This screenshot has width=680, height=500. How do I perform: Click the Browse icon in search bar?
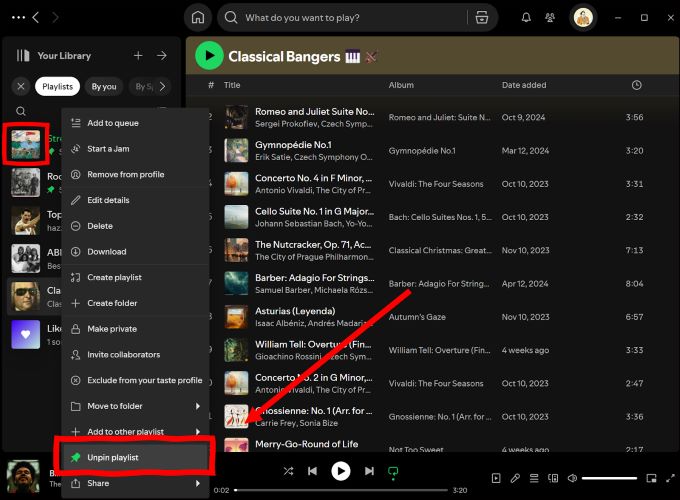(481, 18)
